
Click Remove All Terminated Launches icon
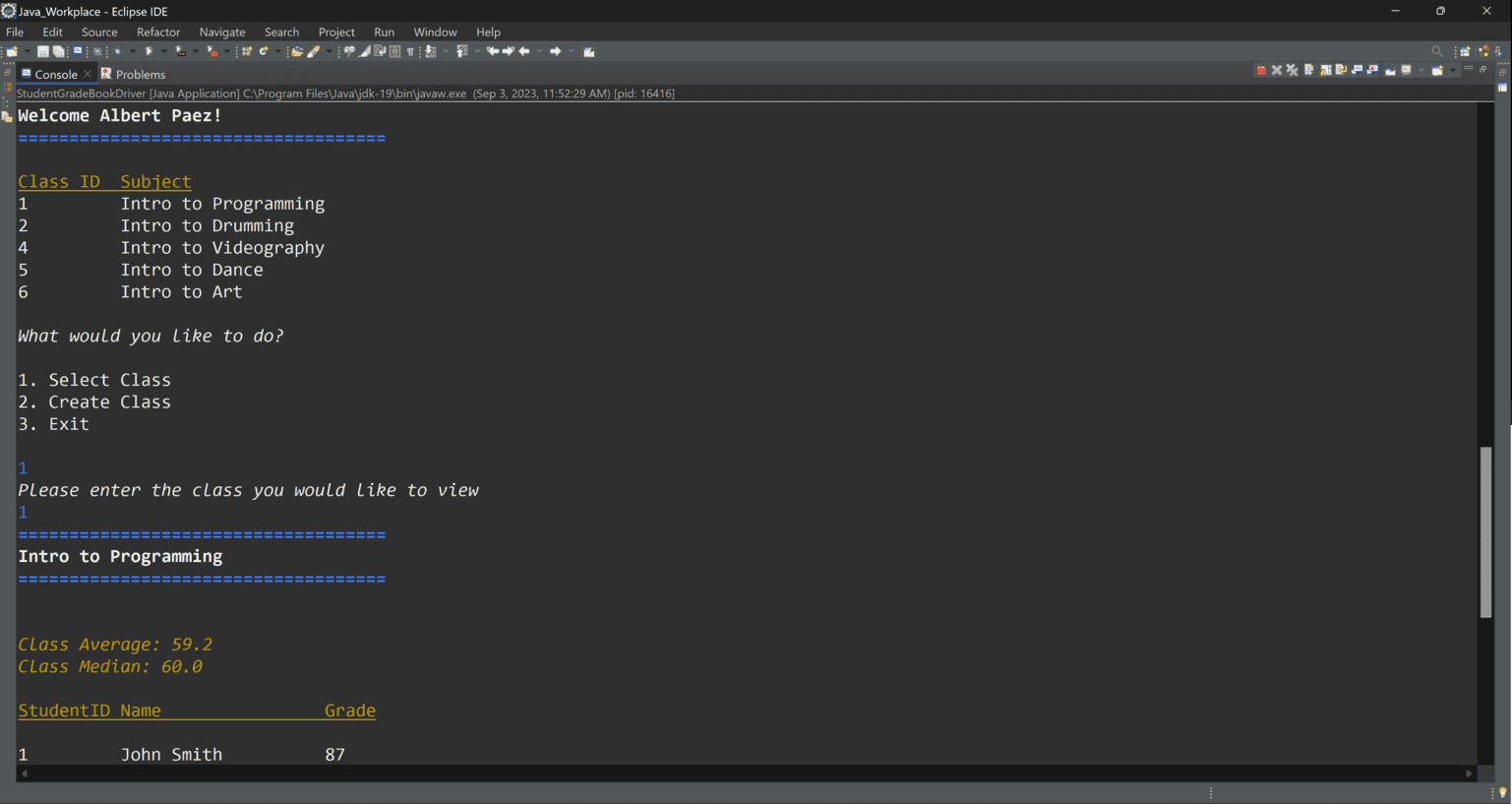tap(1293, 70)
